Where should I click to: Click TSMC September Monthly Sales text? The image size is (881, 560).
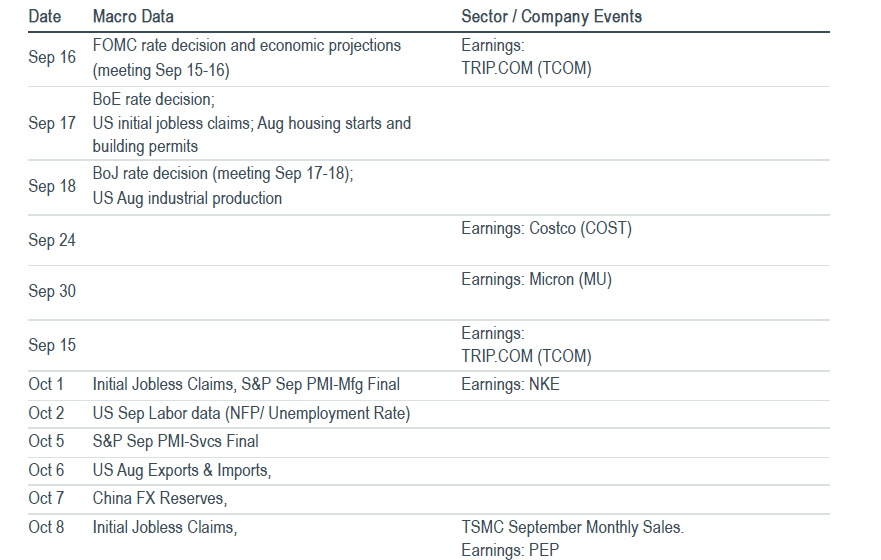pos(573,527)
